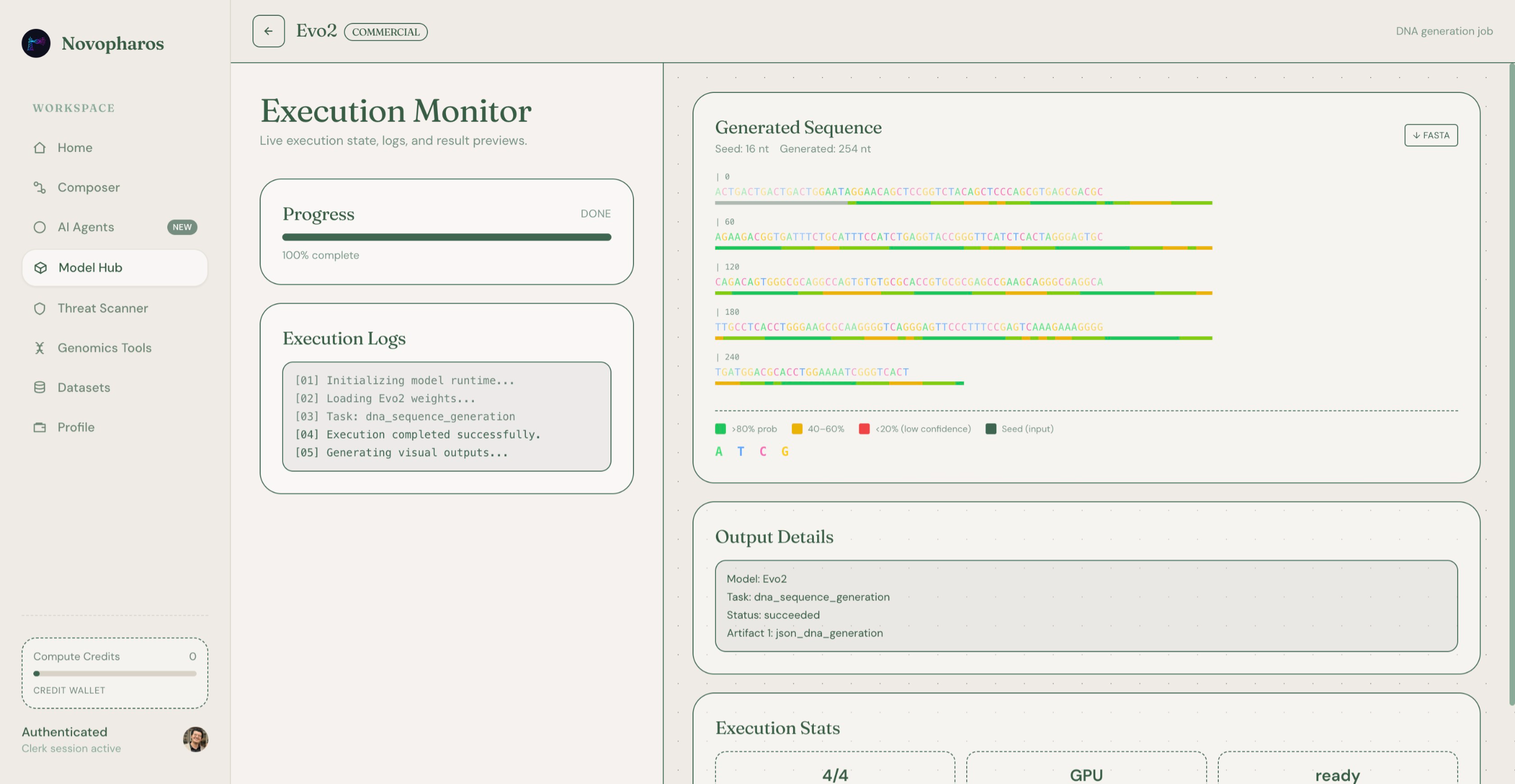This screenshot has height=784, width=1515.
Task: Toggle the >80% prob legend filter
Action: point(747,428)
